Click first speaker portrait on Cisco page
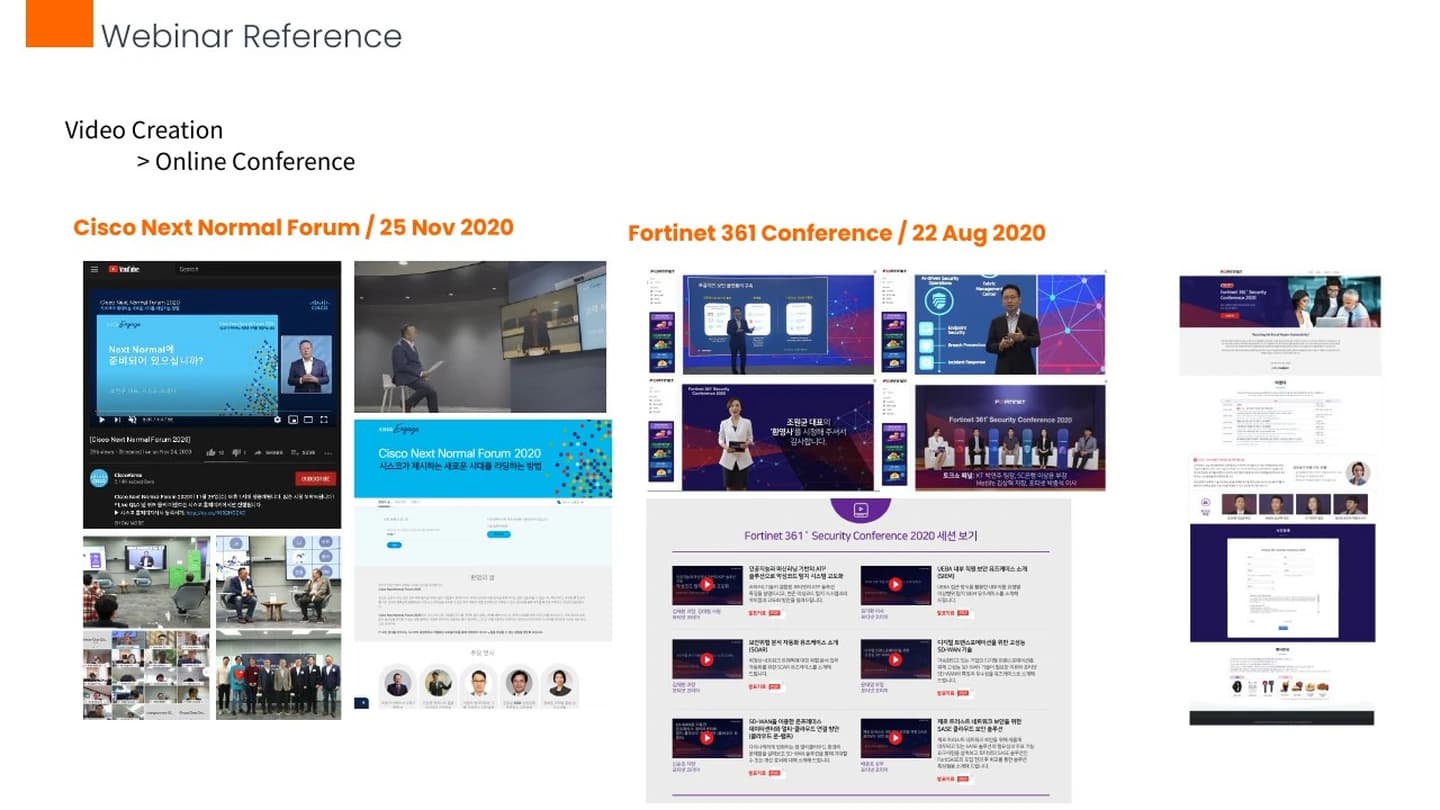This screenshot has height=810, width=1440. point(398,682)
